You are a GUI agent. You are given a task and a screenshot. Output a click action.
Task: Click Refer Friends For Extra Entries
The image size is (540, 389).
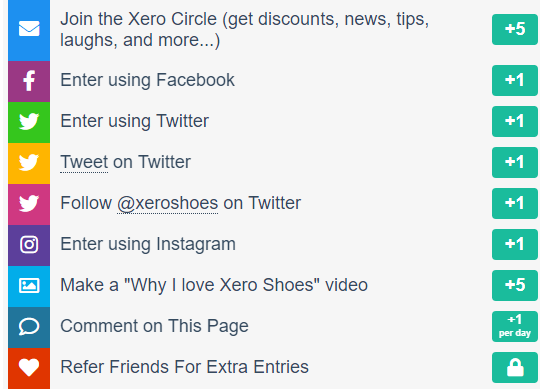click(184, 367)
